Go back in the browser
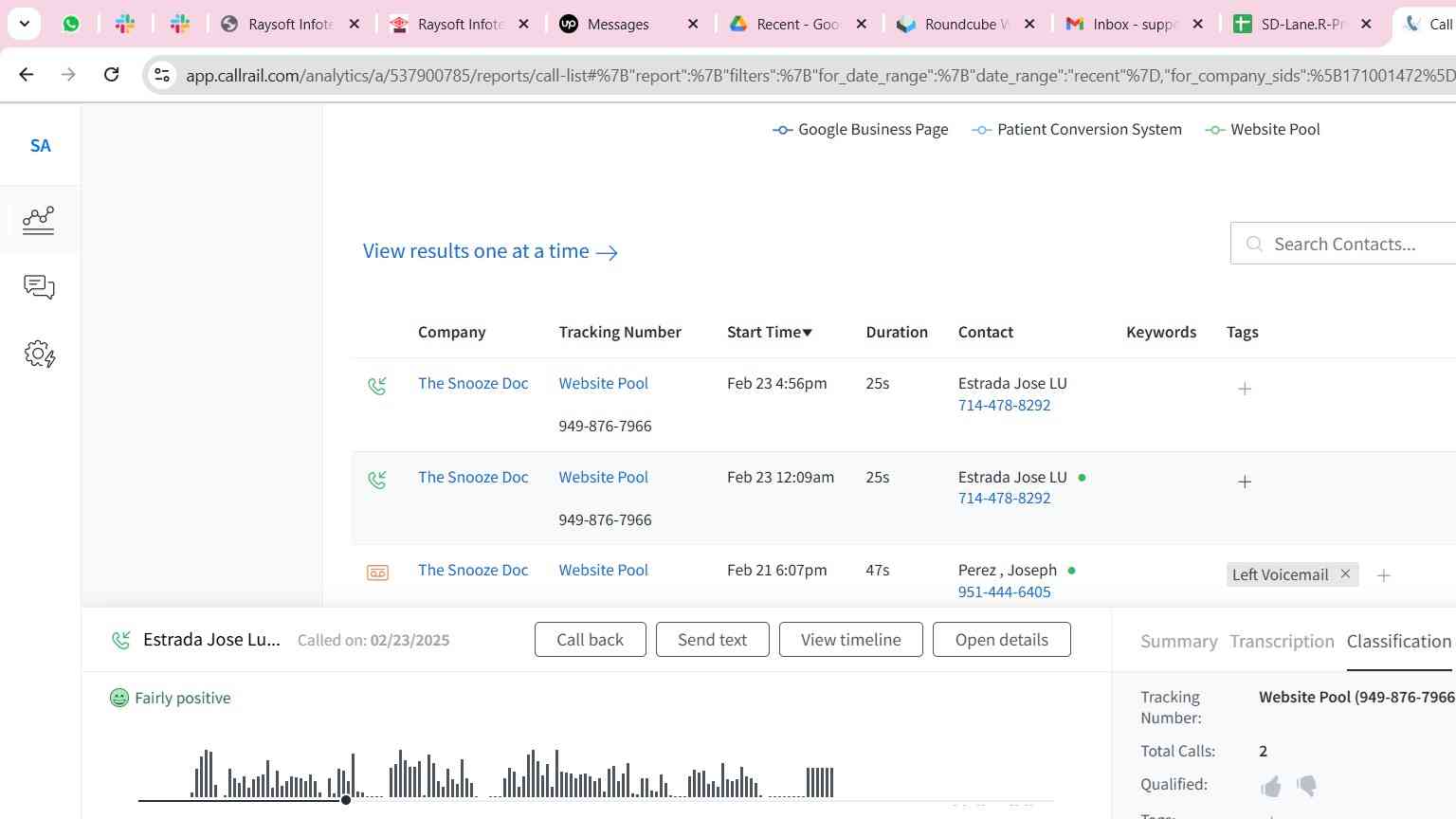Image resolution: width=1456 pixels, height=819 pixels. click(x=26, y=74)
